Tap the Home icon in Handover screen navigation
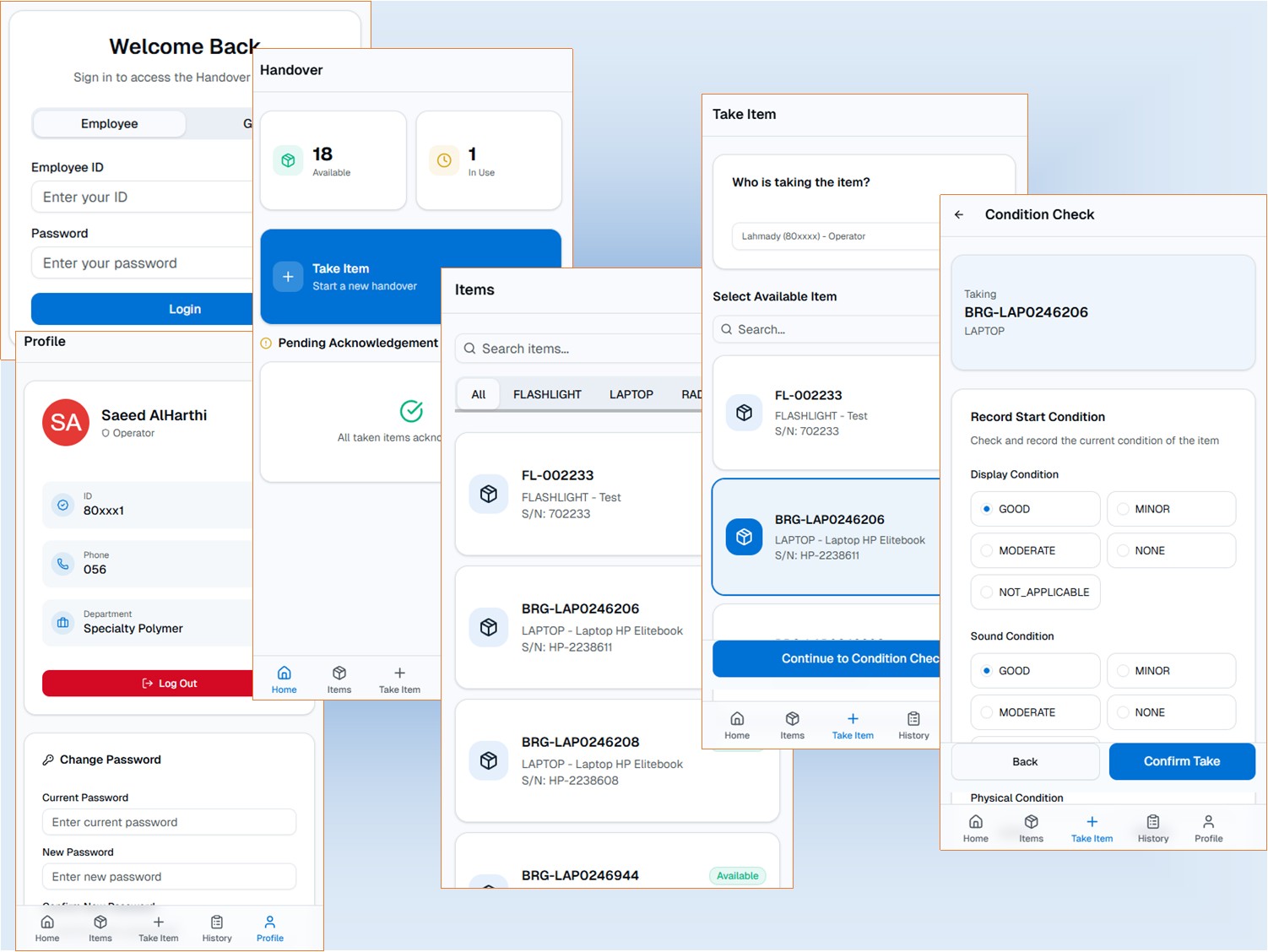 click(x=284, y=679)
